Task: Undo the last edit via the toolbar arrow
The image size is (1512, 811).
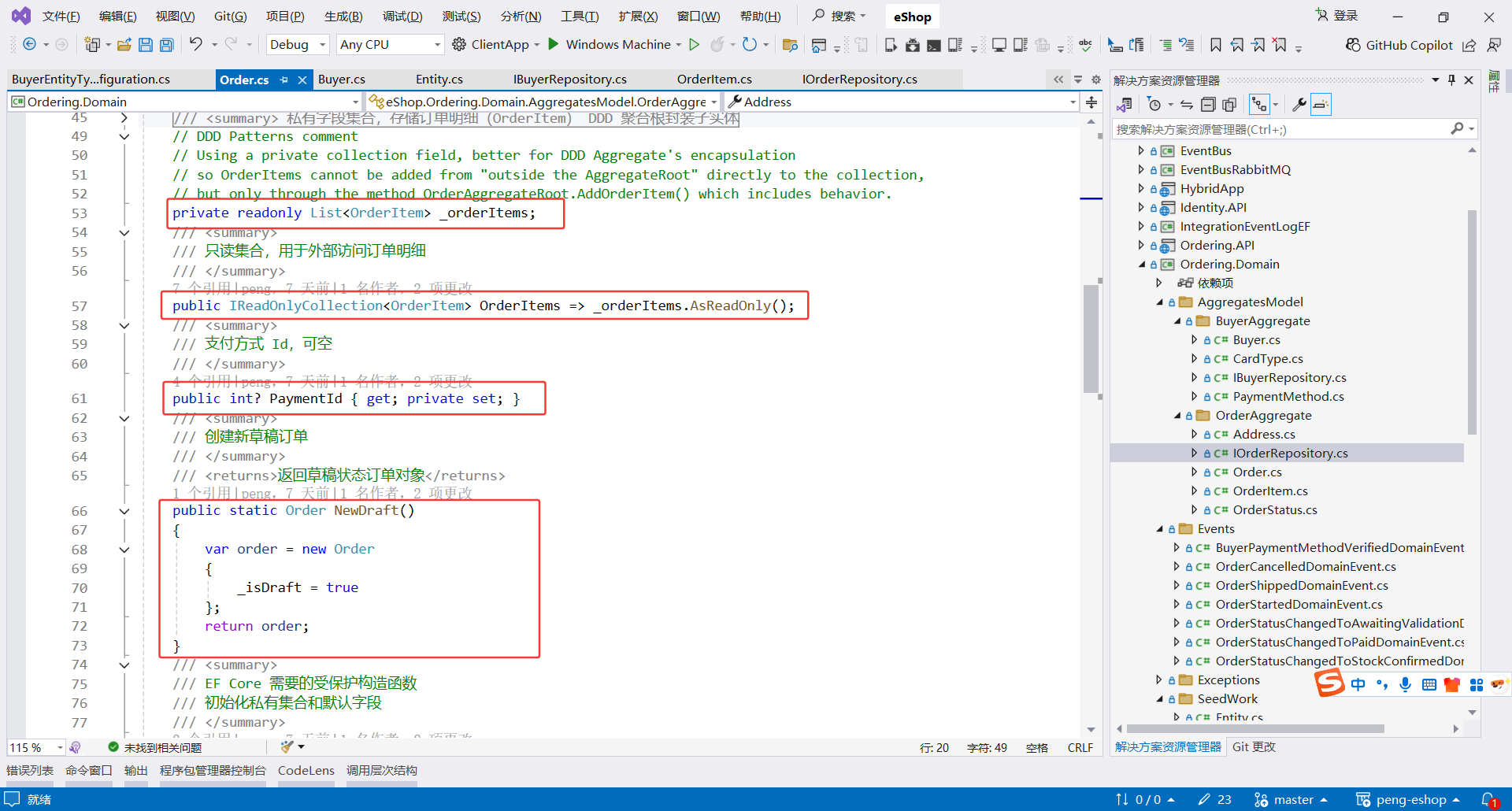Action: (x=196, y=44)
